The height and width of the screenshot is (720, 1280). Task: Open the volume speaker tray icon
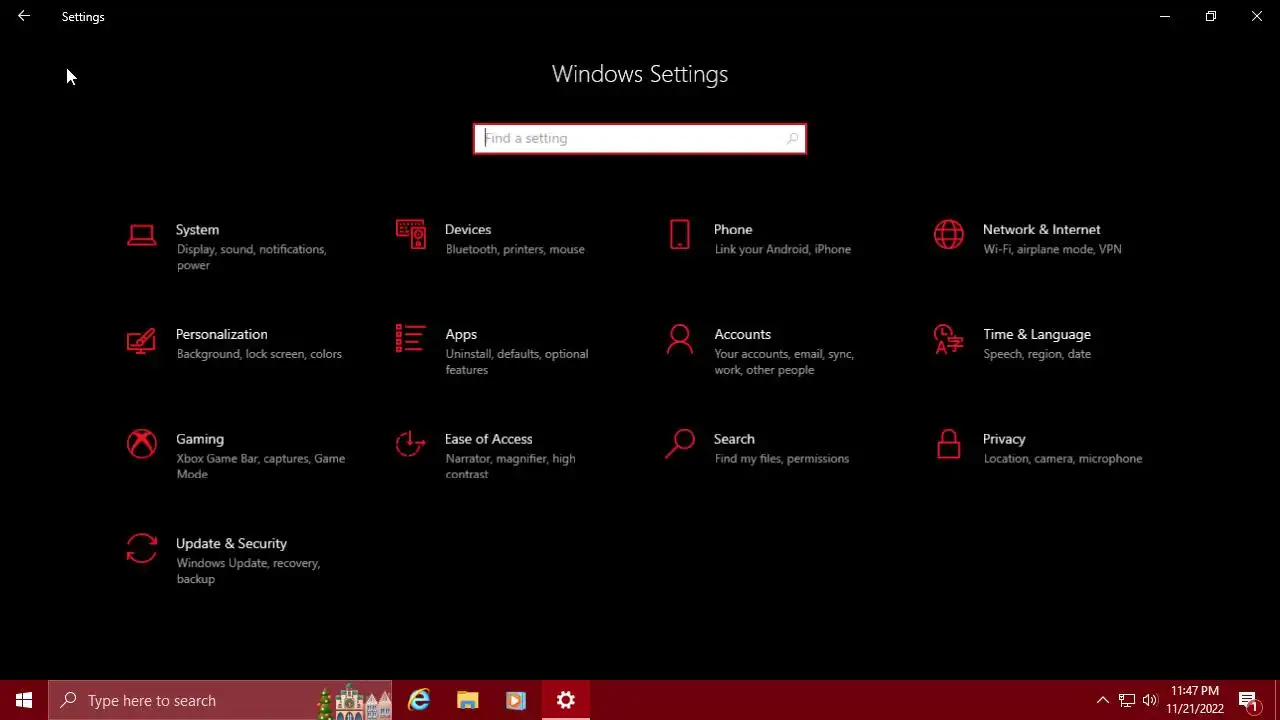(x=1150, y=700)
